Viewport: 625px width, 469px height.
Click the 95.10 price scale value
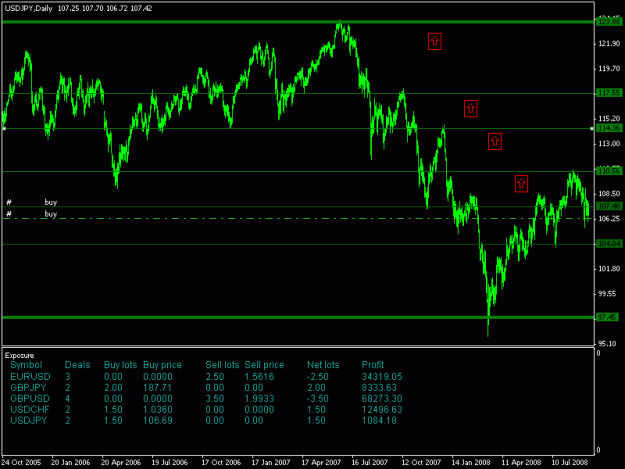607,343
